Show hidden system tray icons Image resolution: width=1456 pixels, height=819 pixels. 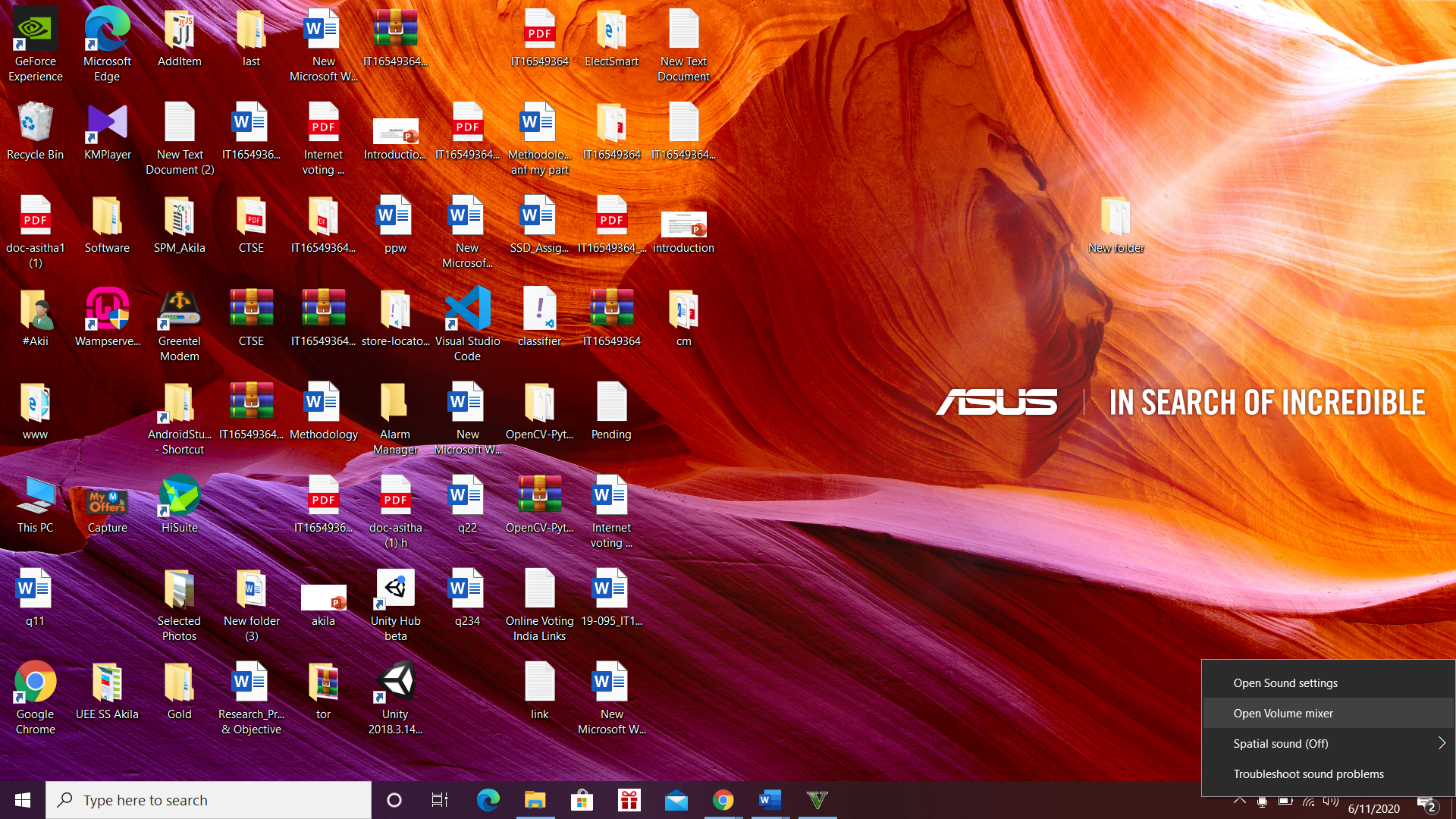[x=1240, y=801]
